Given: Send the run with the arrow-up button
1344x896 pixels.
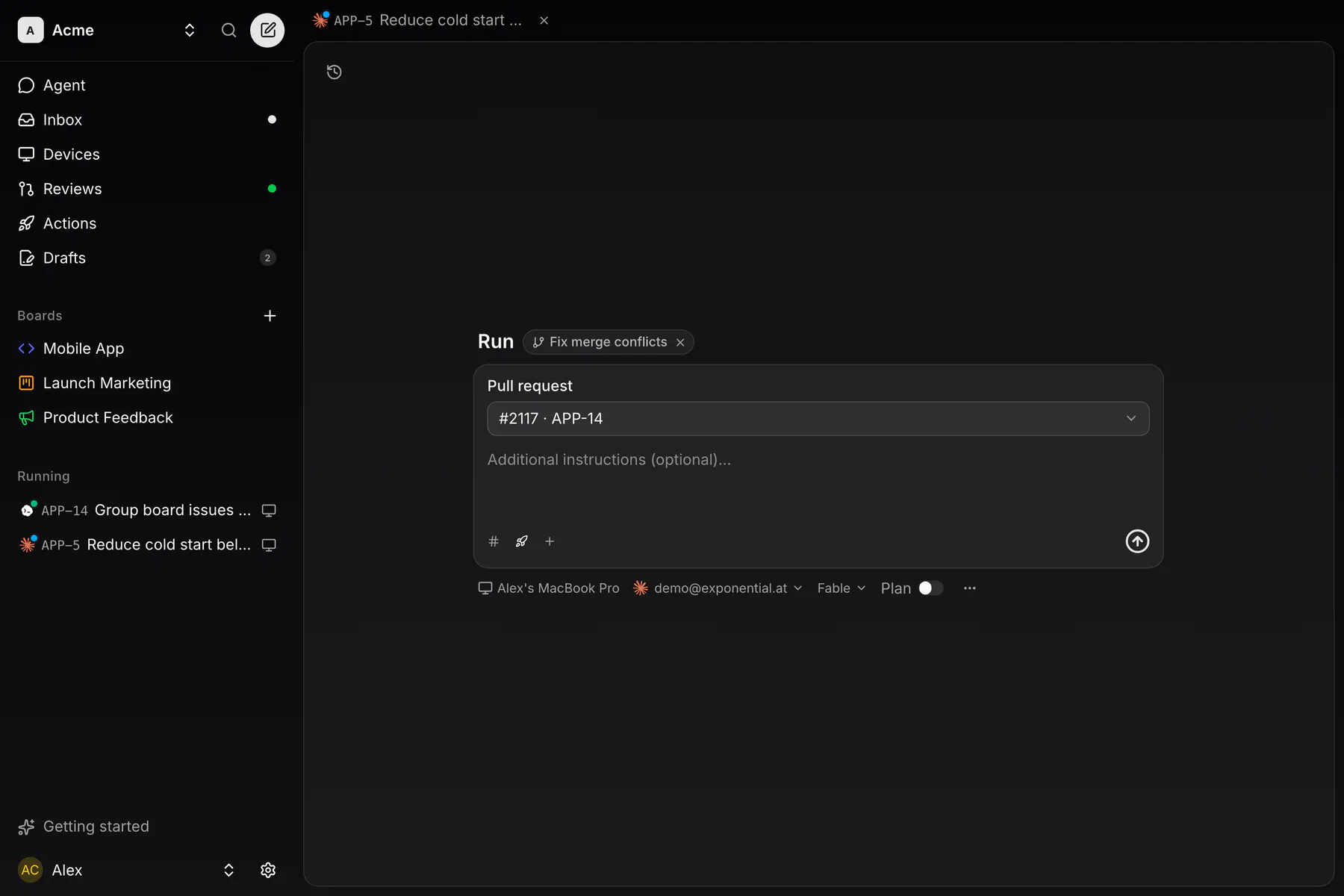Looking at the screenshot, I should coord(1137,541).
